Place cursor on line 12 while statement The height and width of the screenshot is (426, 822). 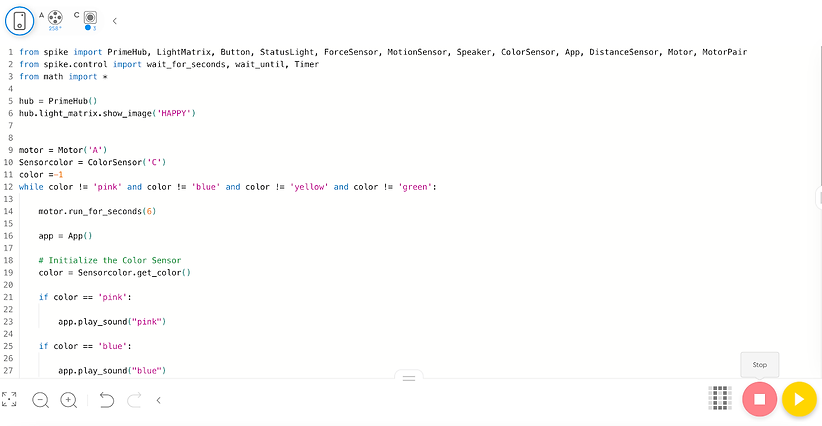[x=228, y=187]
